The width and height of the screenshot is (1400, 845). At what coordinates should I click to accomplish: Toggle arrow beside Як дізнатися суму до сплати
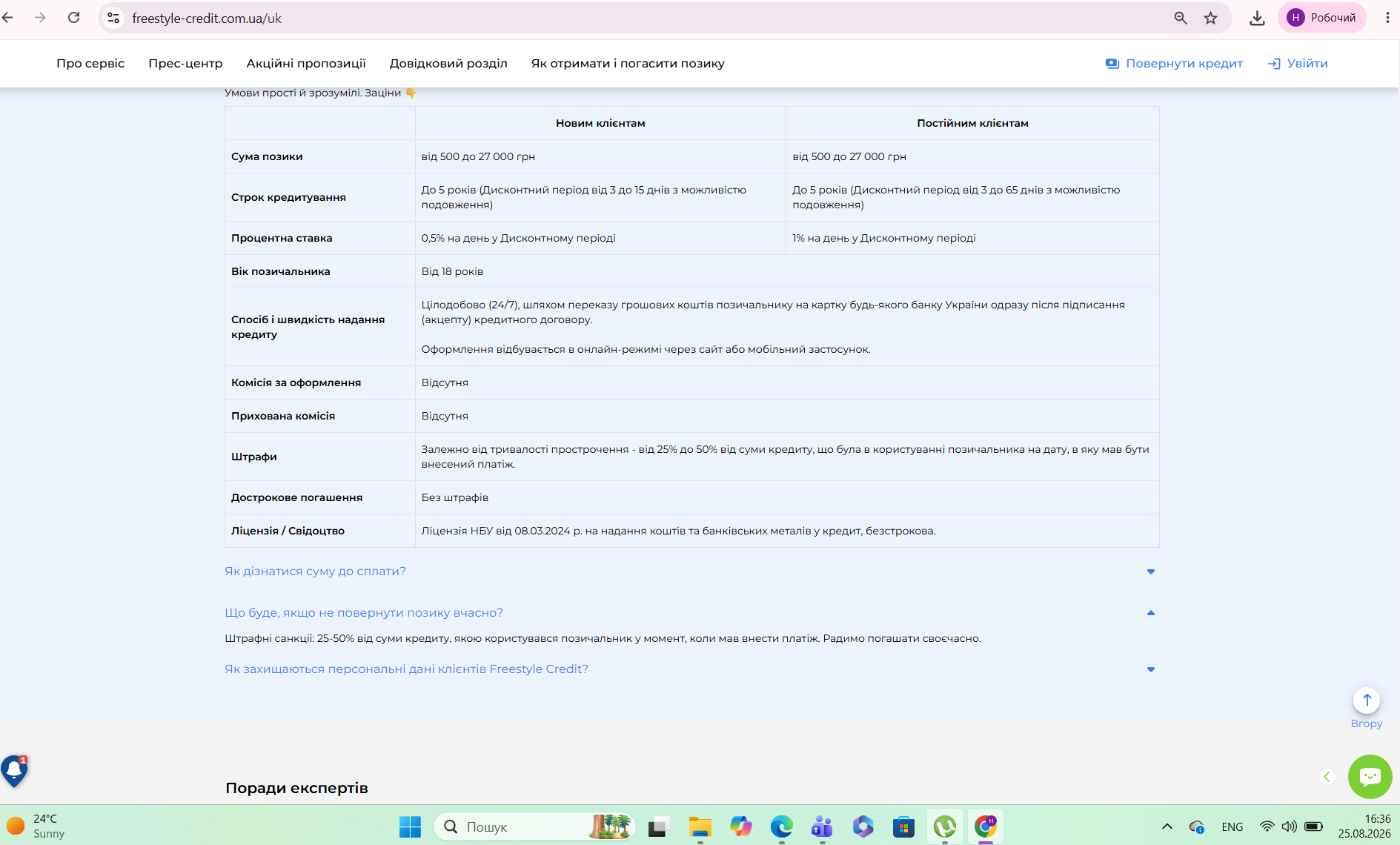(1151, 571)
